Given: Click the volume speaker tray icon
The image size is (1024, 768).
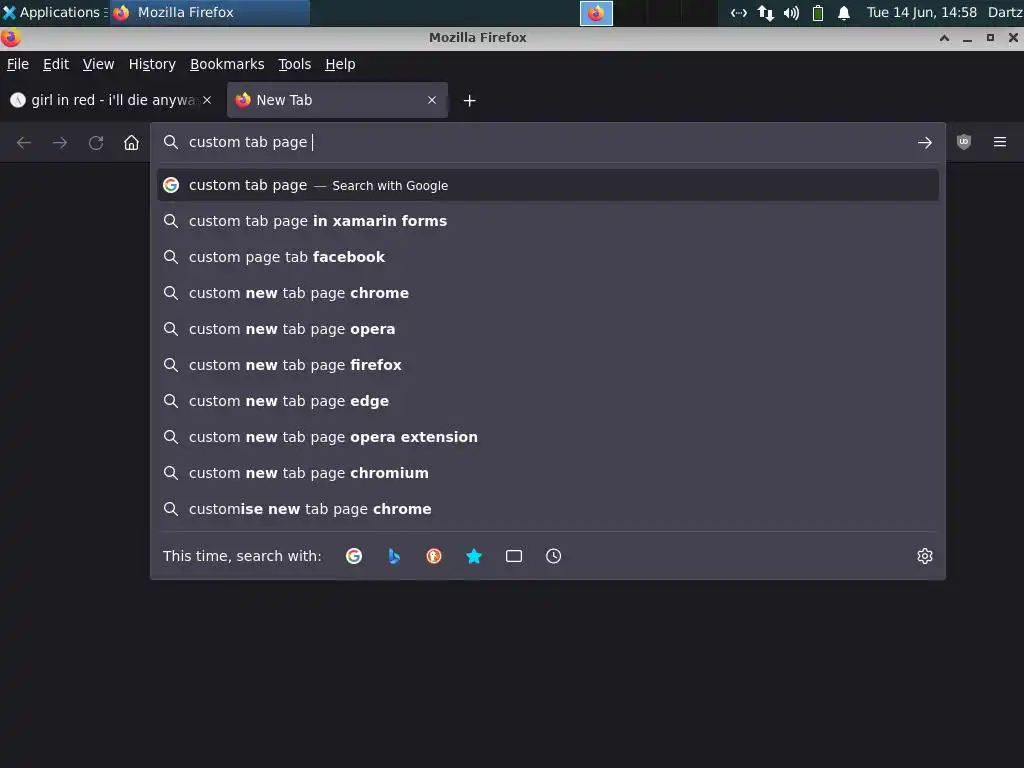Looking at the screenshot, I should (x=791, y=12).
